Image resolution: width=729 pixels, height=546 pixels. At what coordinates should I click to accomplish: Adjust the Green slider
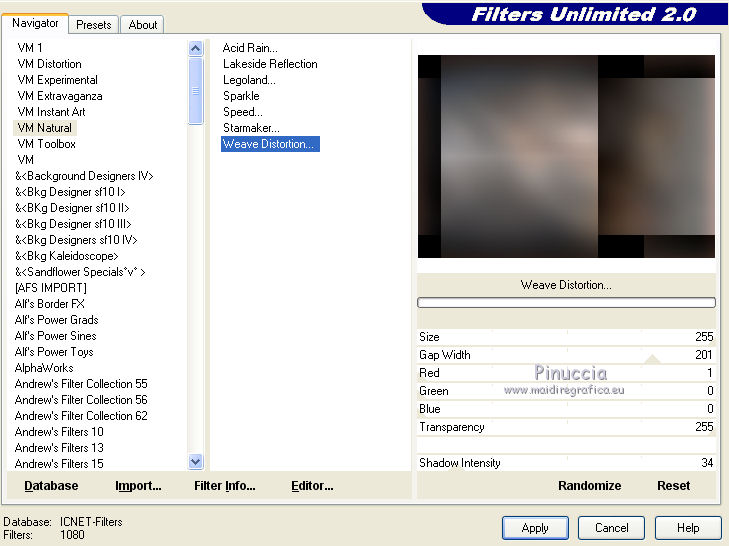[x=566, y=391]
